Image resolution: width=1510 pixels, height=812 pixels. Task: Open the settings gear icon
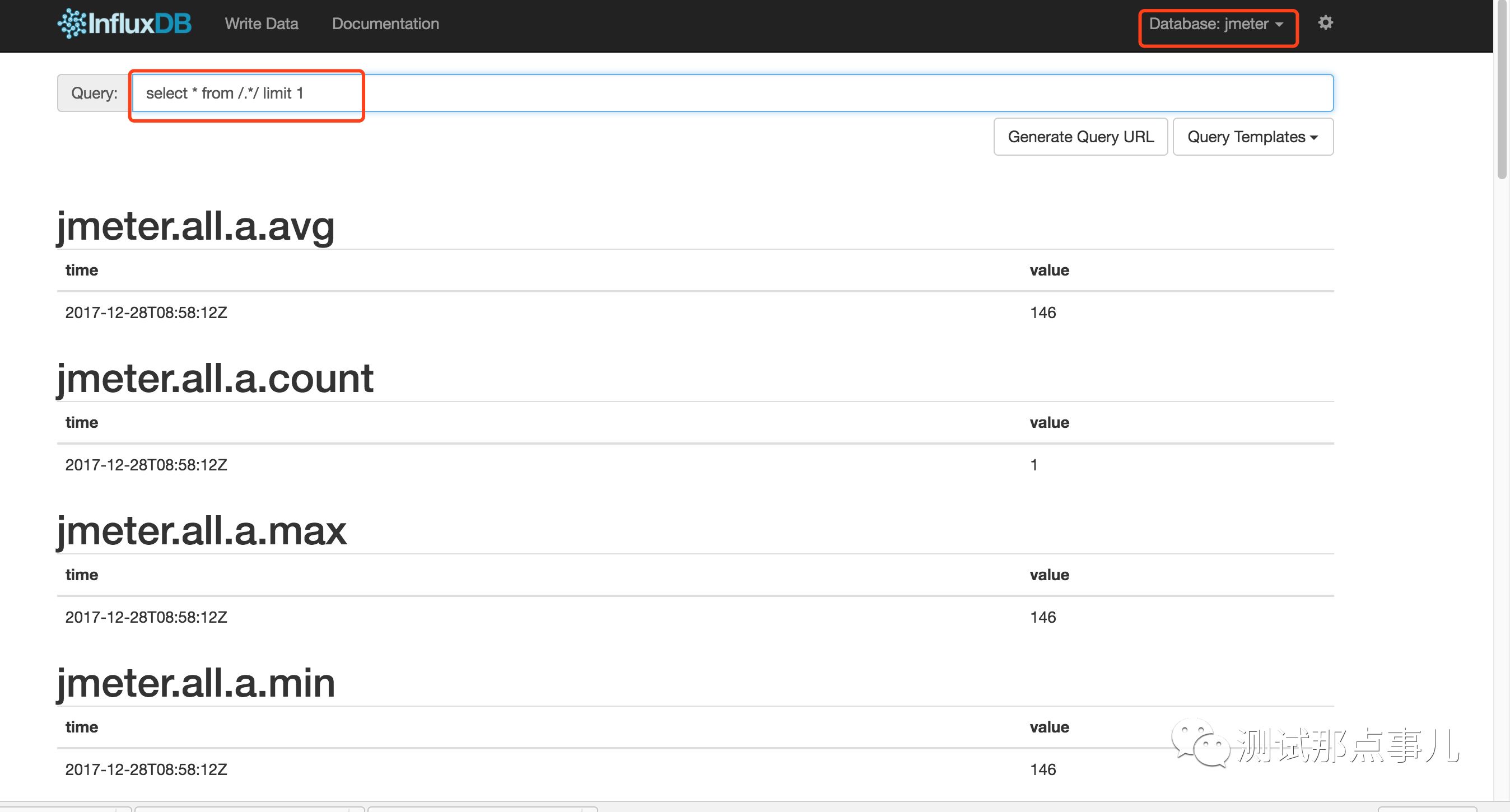pos(1325,23)
